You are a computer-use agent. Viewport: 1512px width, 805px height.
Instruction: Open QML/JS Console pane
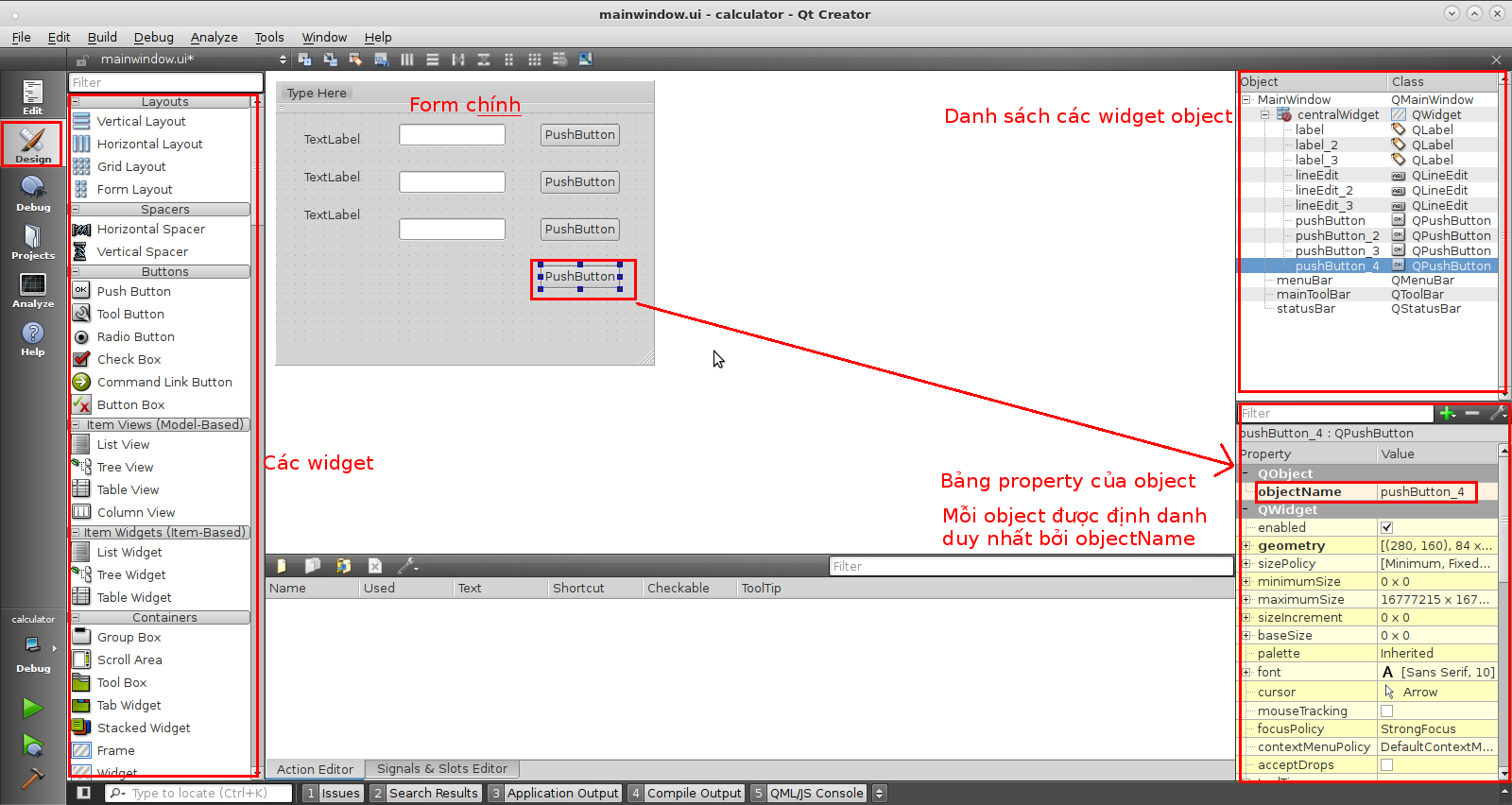[x=810, y=794]
